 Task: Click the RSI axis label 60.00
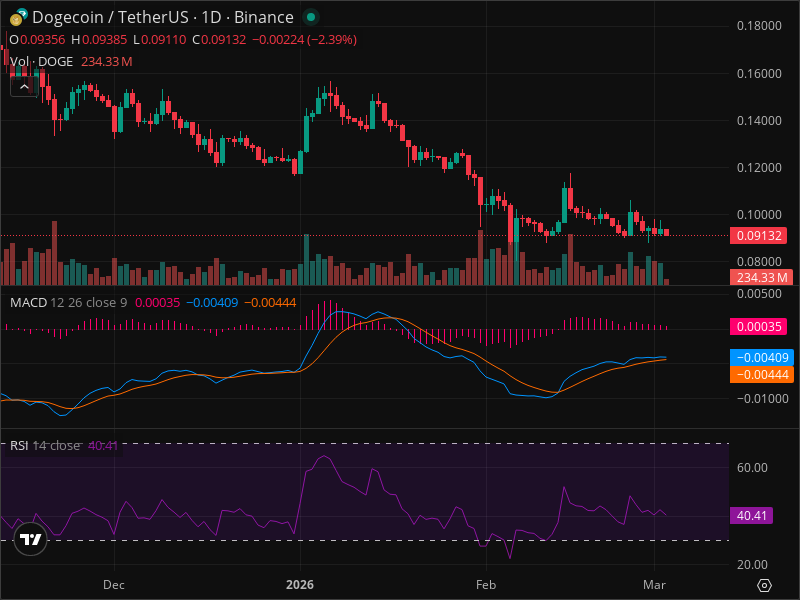[752, 467]
